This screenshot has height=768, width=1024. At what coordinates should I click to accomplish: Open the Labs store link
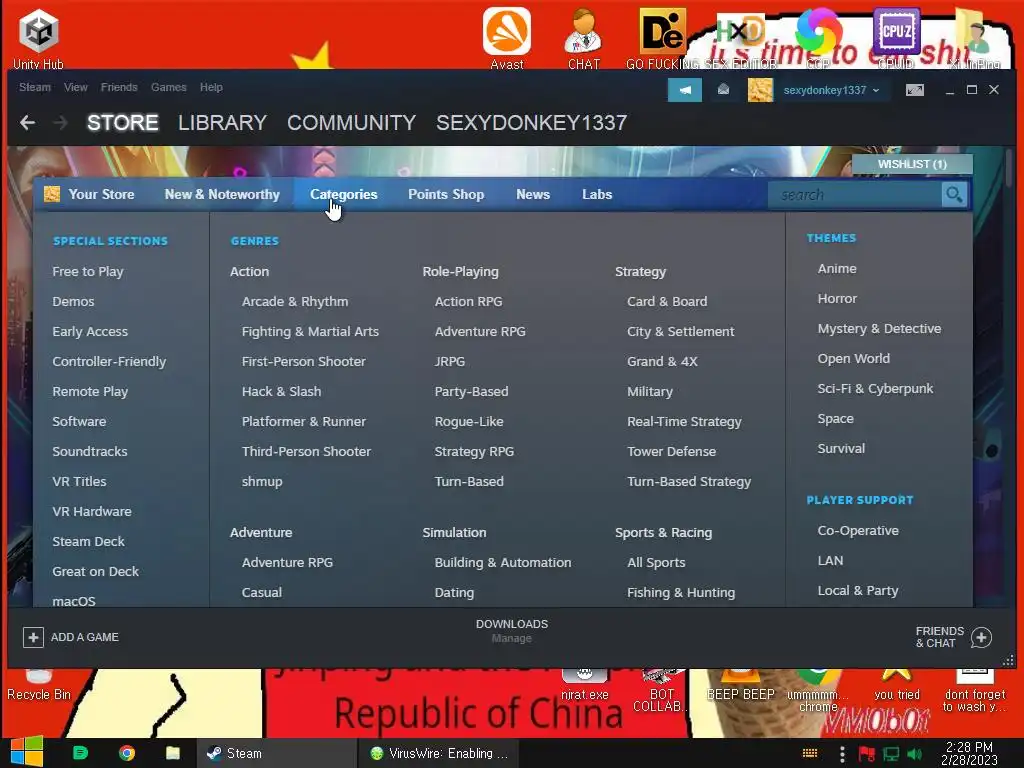pos(597,194)
